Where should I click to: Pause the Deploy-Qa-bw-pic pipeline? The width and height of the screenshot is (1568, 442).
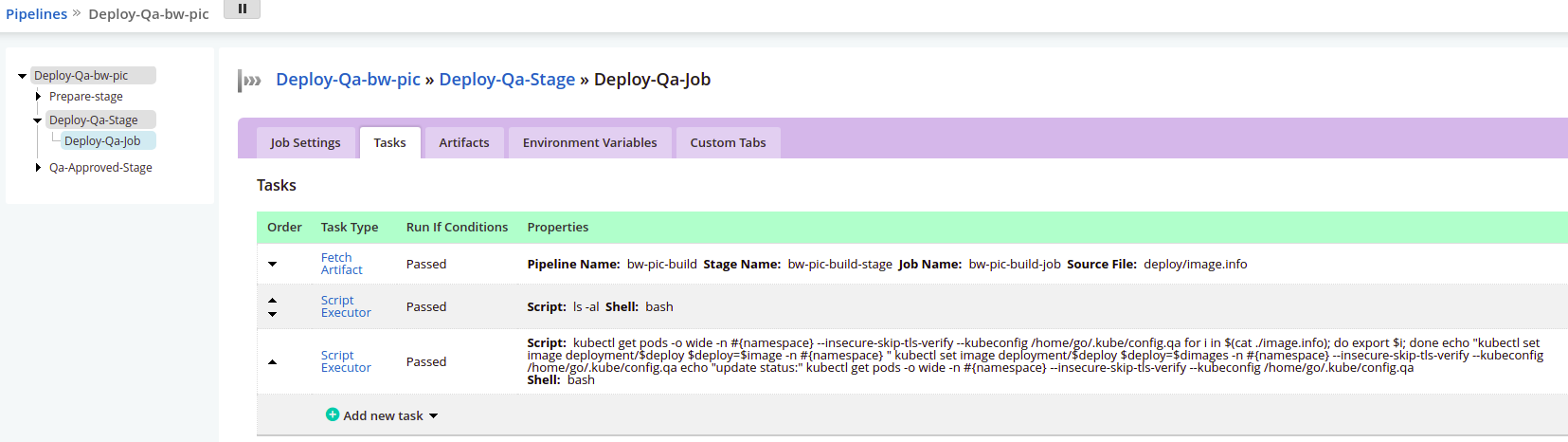[242, 9]
